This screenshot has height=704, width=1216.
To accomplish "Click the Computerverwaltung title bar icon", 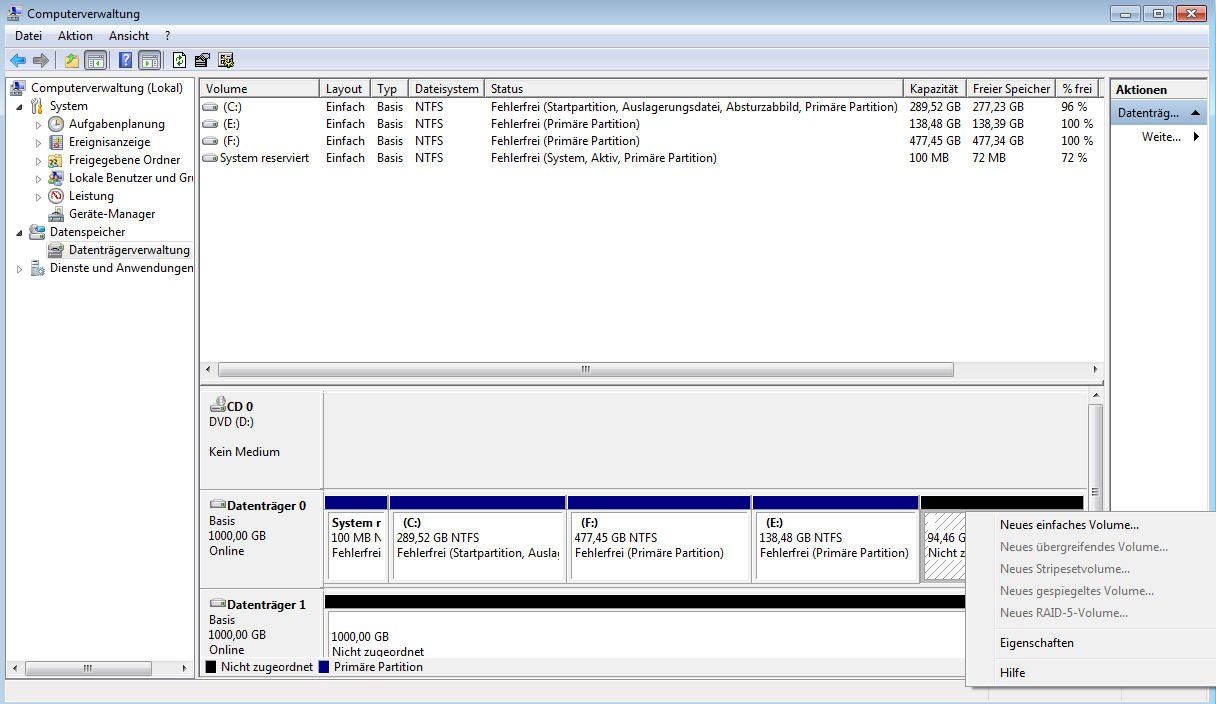I will [14, 14].
